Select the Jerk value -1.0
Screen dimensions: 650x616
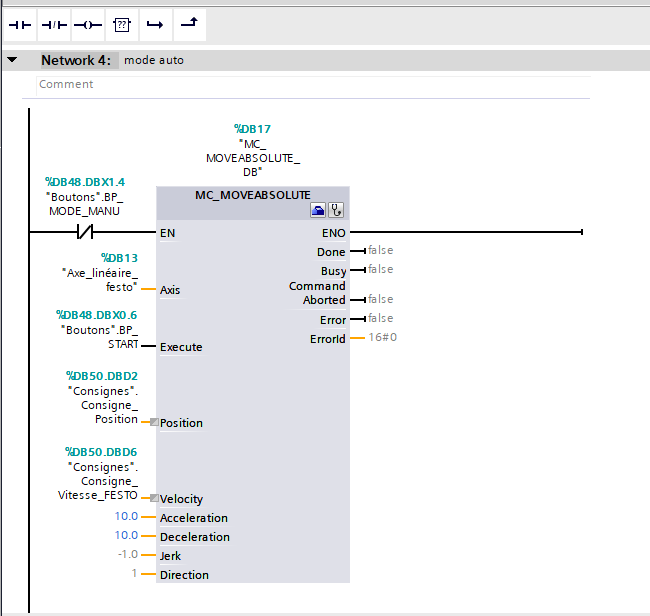pos(128,554)
